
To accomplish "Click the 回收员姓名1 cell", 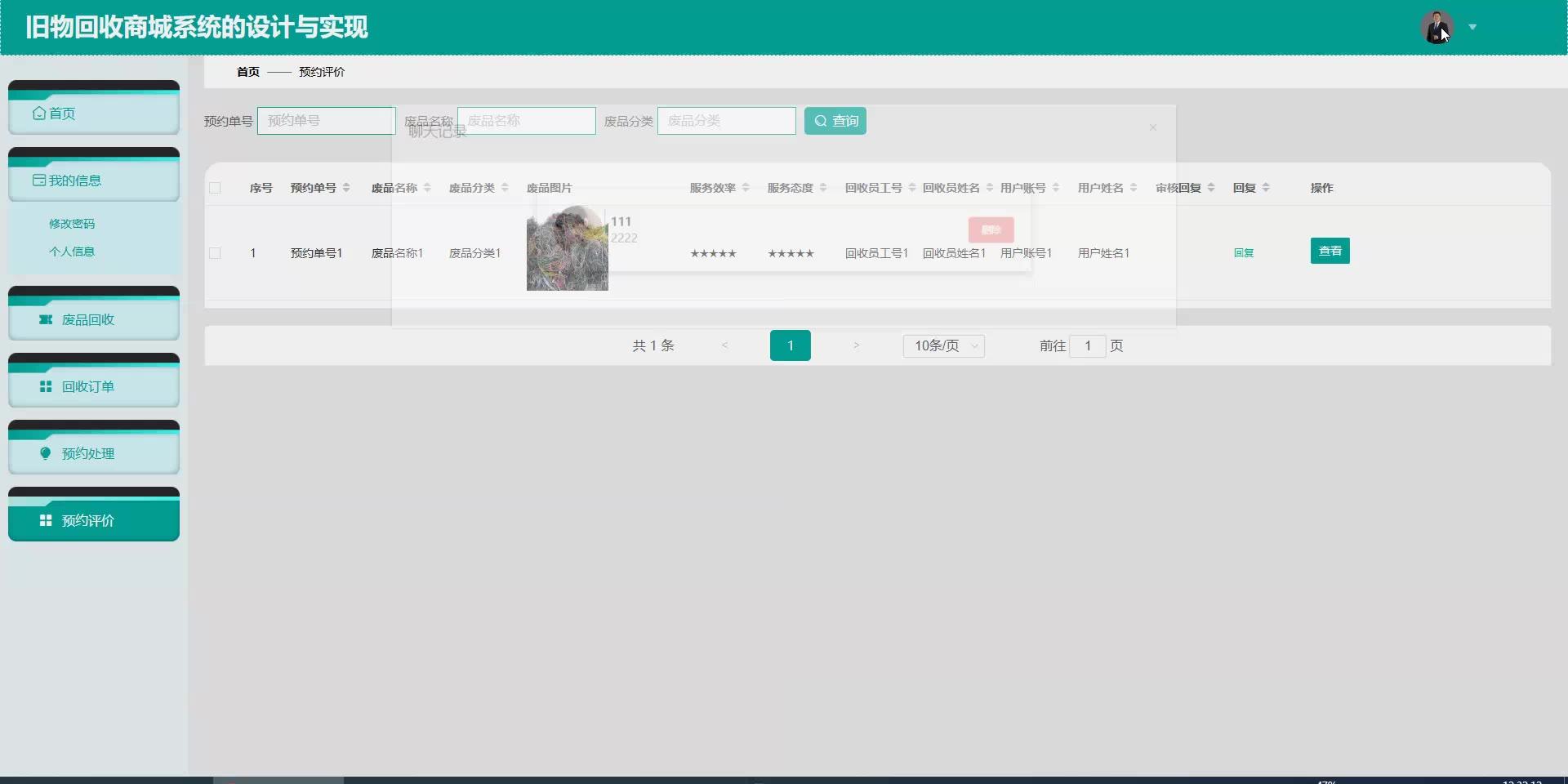I will [x=955, y=253].
